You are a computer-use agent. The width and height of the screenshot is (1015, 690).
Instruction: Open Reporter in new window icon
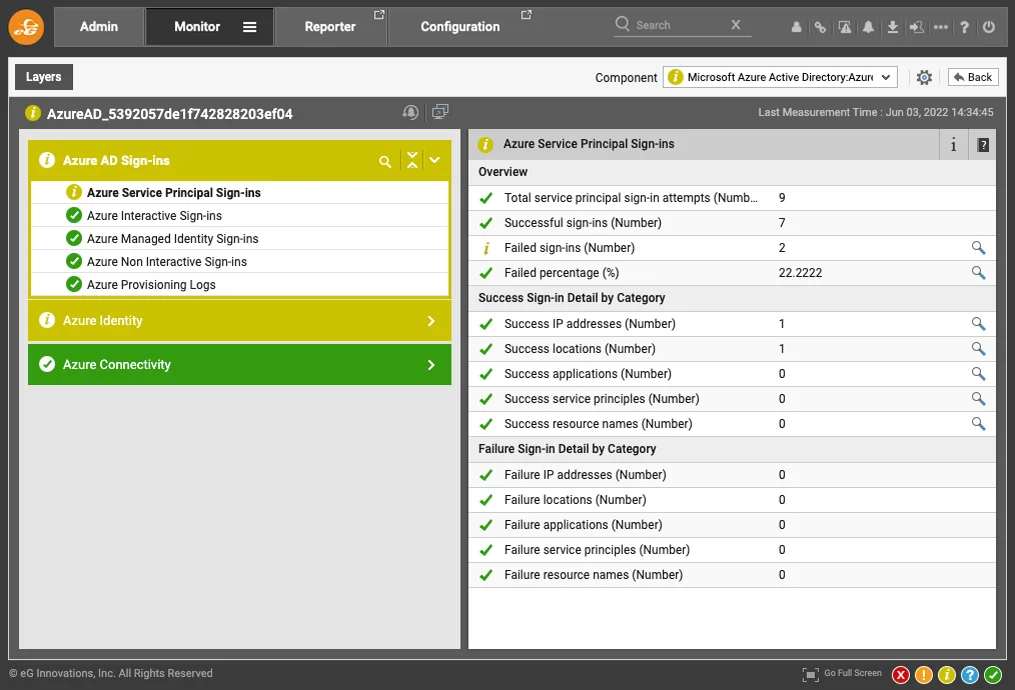[379, 14]
